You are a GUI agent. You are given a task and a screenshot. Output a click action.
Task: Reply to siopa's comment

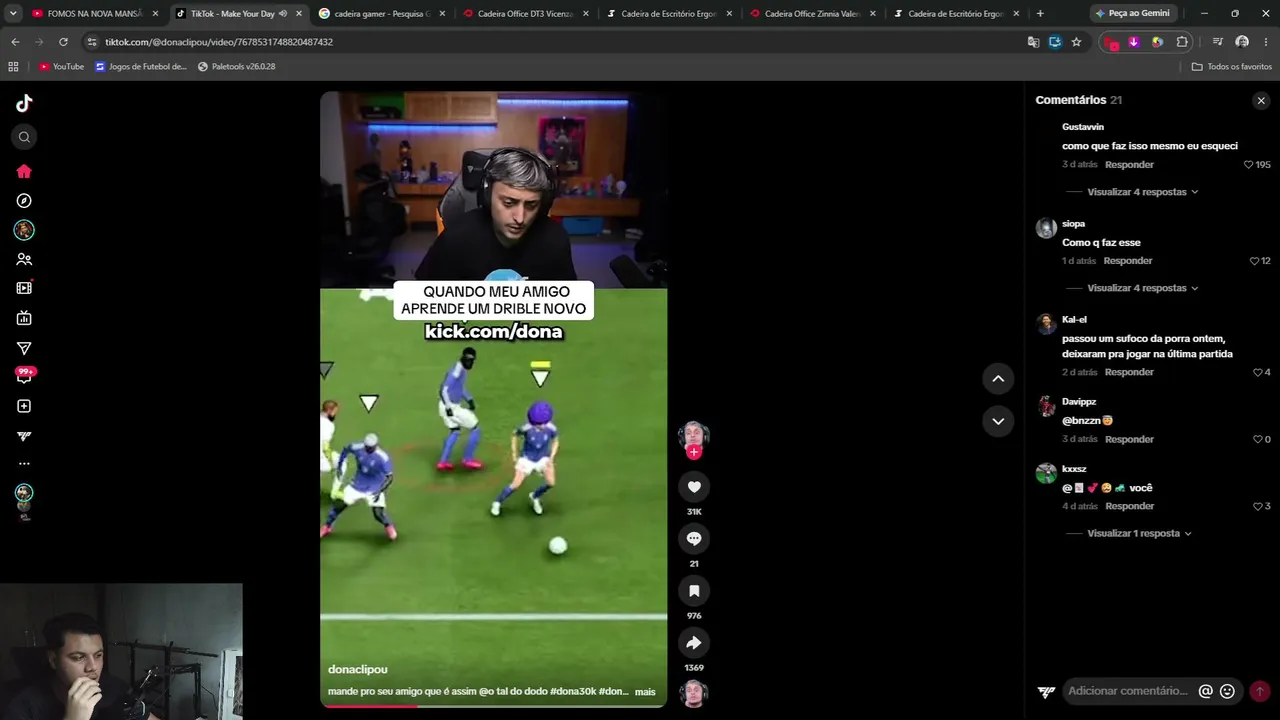pos(1128,261)
